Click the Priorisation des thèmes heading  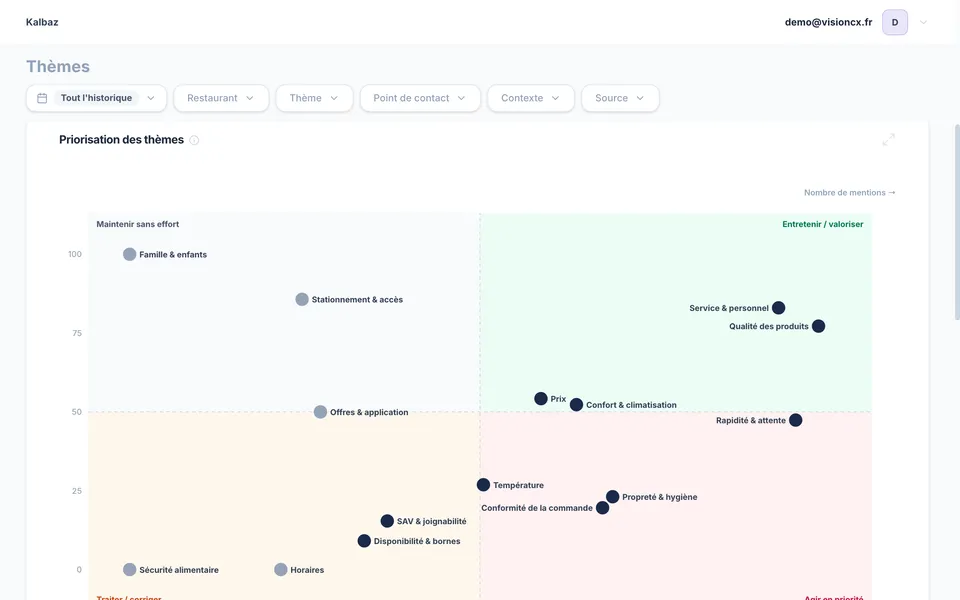[x=121, y=140]
